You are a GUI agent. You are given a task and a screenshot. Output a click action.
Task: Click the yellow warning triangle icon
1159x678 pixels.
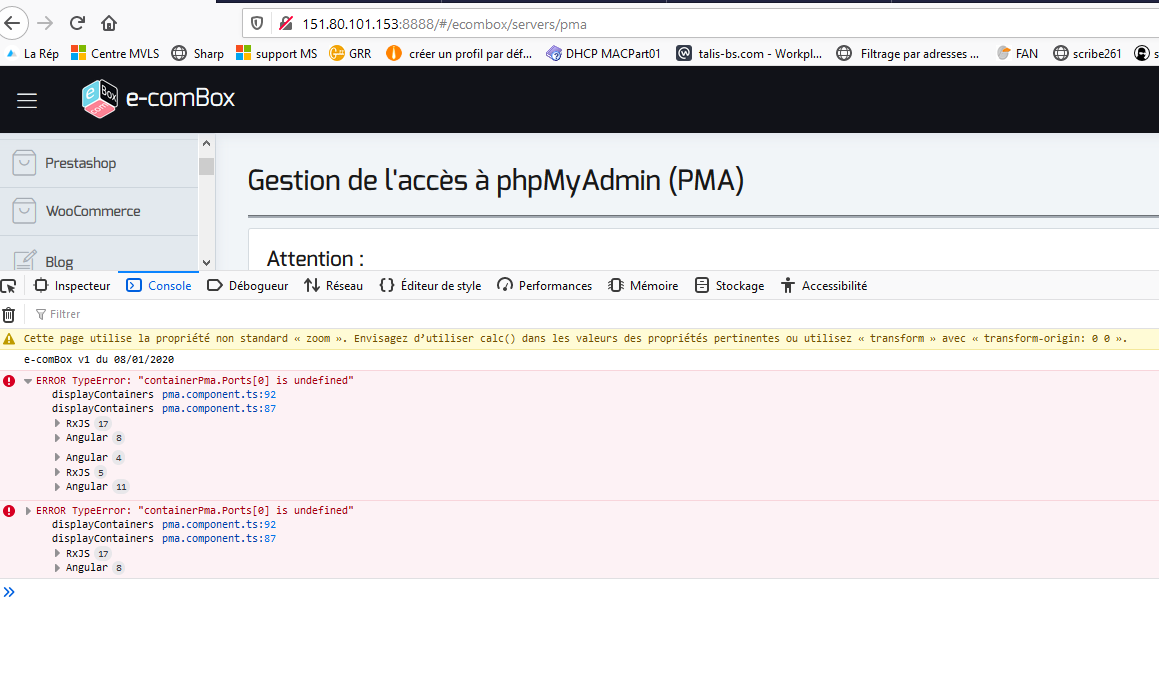pos(9,339)
